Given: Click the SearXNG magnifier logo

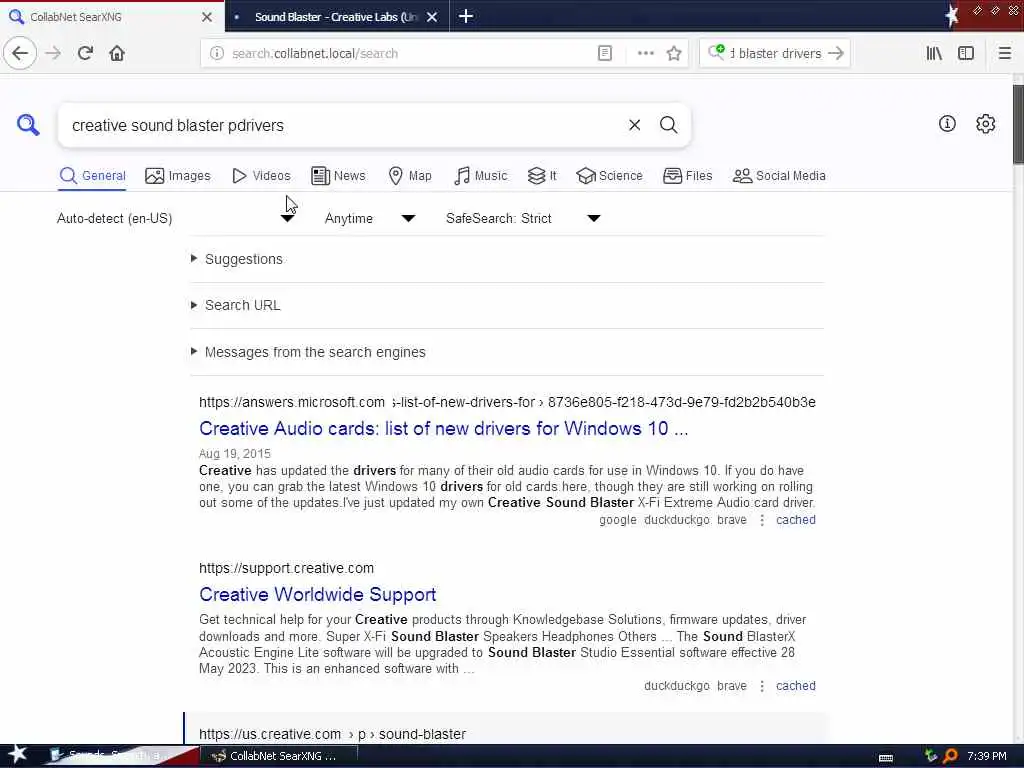Looking at the screenshot, I should (28, 125).
